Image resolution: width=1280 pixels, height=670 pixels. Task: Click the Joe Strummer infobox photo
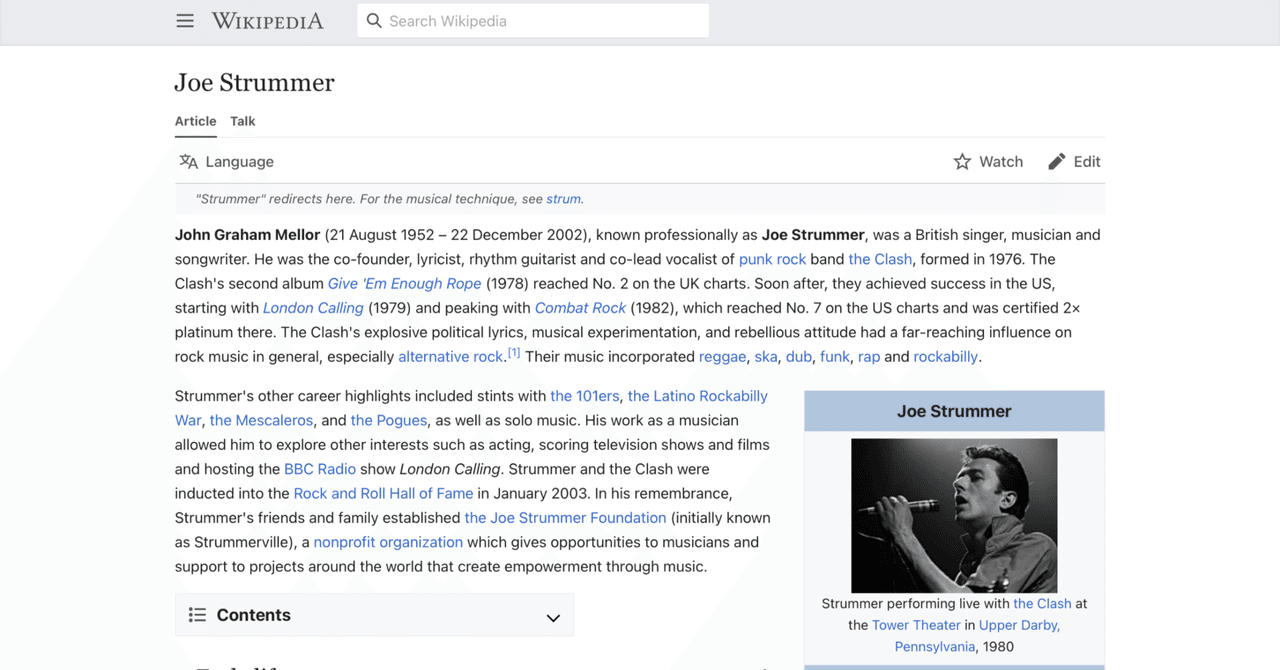pos(953,514)
